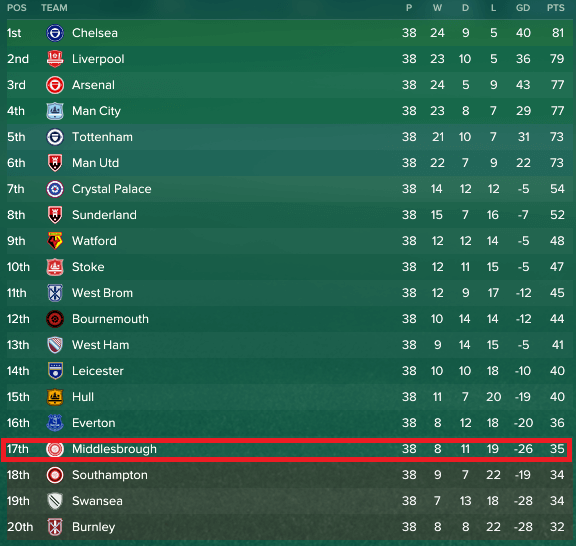Click the Tottenham team name
Image resolution: width=576 pixels, height=546 pixels.
pyautogui.click(x=102, y=137)
